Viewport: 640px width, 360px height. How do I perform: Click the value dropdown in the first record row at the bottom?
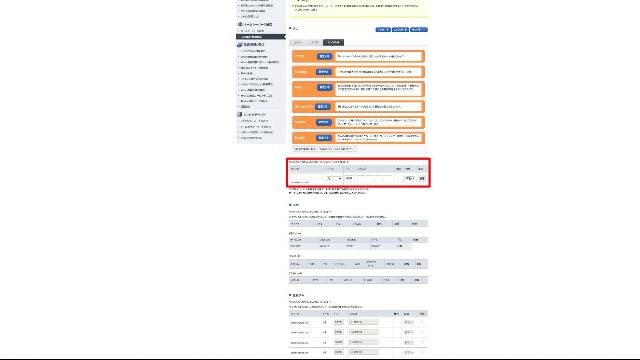[363, 322]
